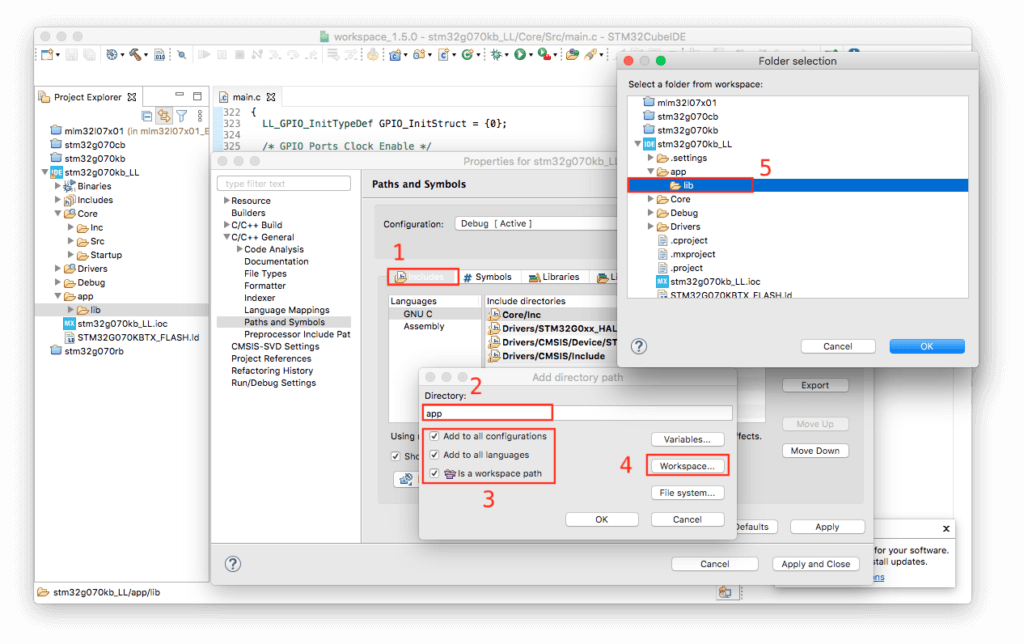Expand C/C++ Build in Properties tree
Viewport: 1024px width, 644px height.
(x=227, y=225)
